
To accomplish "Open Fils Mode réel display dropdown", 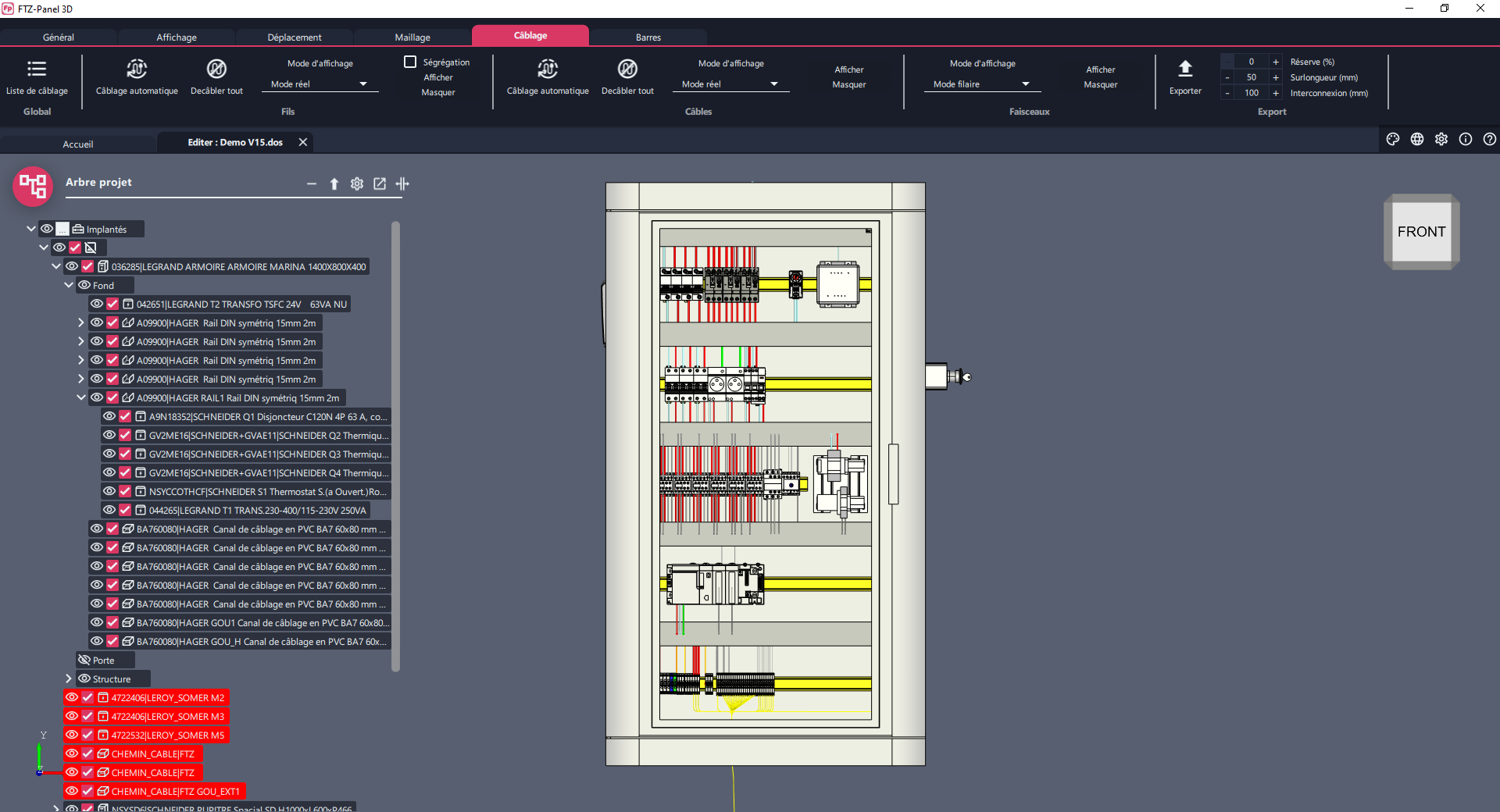I will [x=320, y=84].
